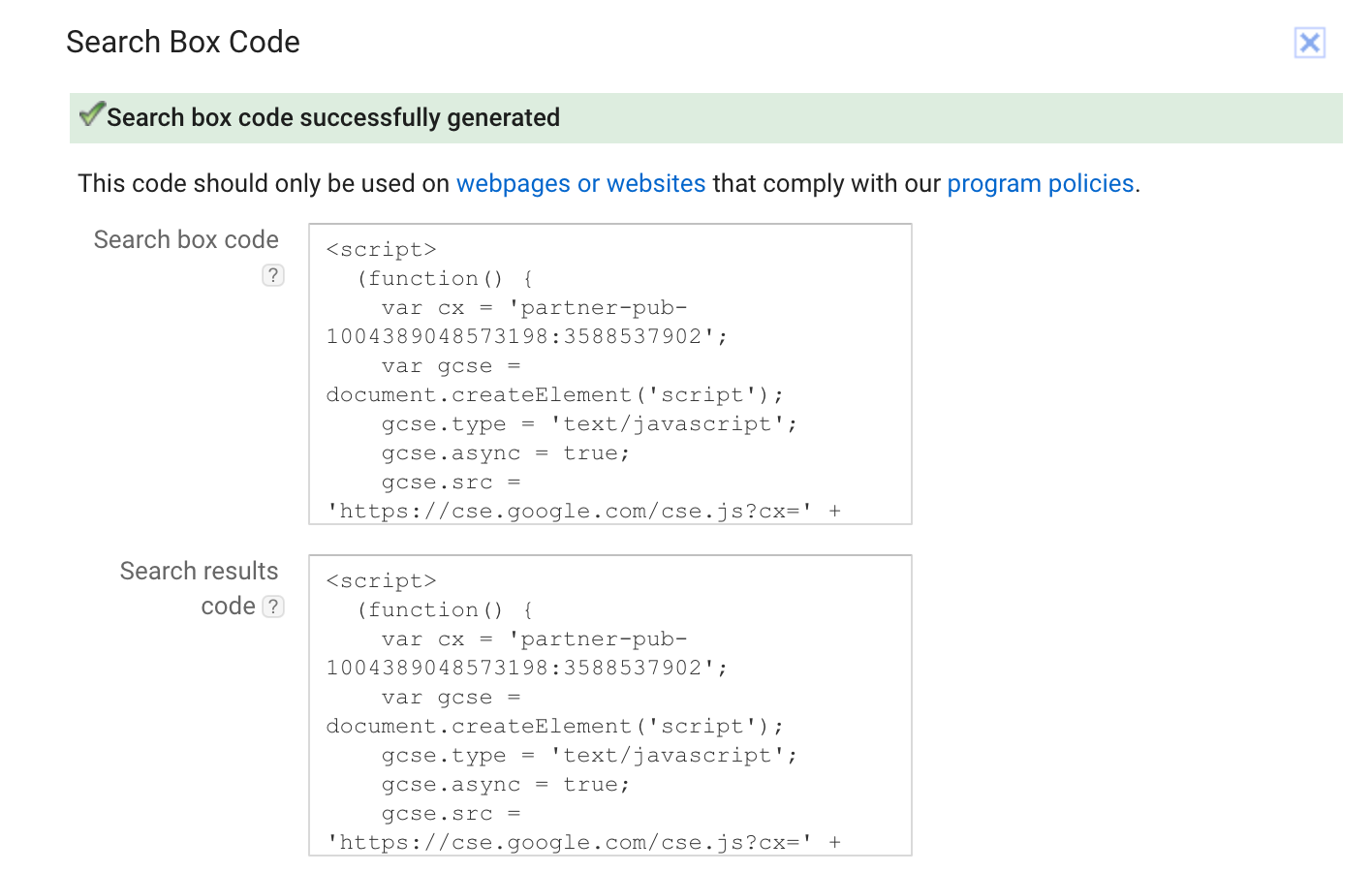Image resolution: width=1372 pixels, height=872 pixels.
Task: Click inside the Search box code textarea
Action: pyautogui.click(x=610, y=374)
